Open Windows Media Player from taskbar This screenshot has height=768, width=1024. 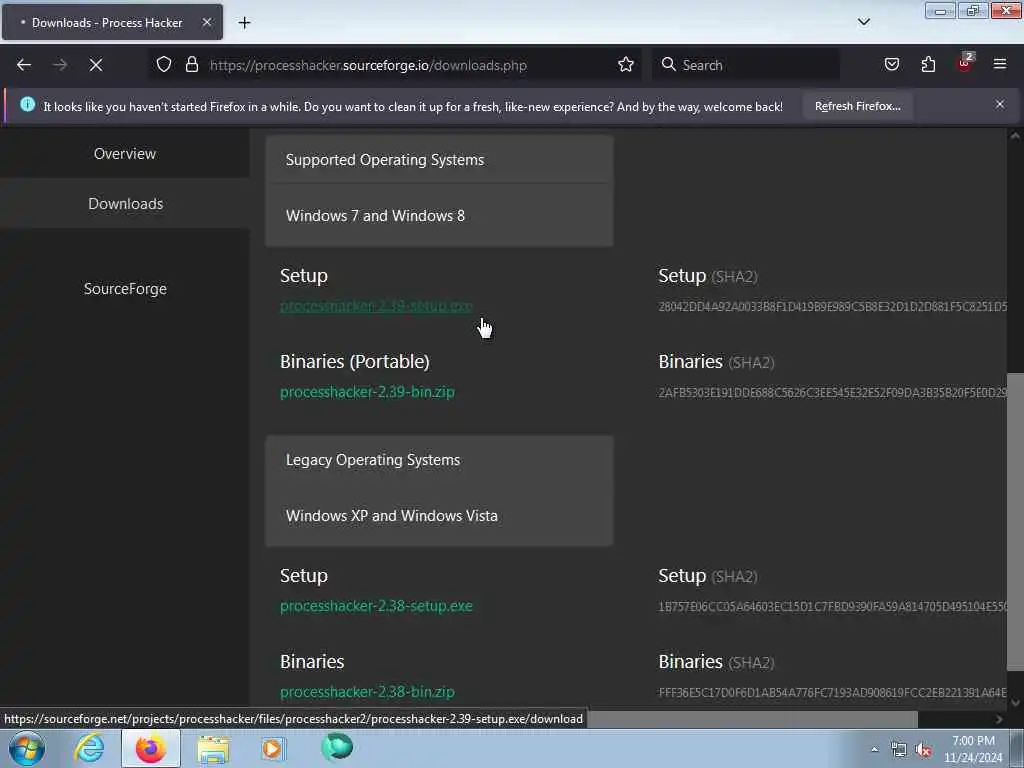(273, 748)
